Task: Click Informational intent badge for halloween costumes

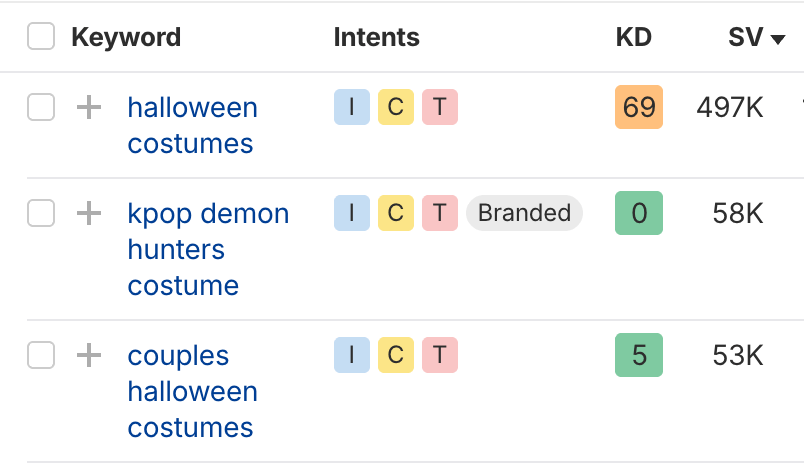Action: 351,107
